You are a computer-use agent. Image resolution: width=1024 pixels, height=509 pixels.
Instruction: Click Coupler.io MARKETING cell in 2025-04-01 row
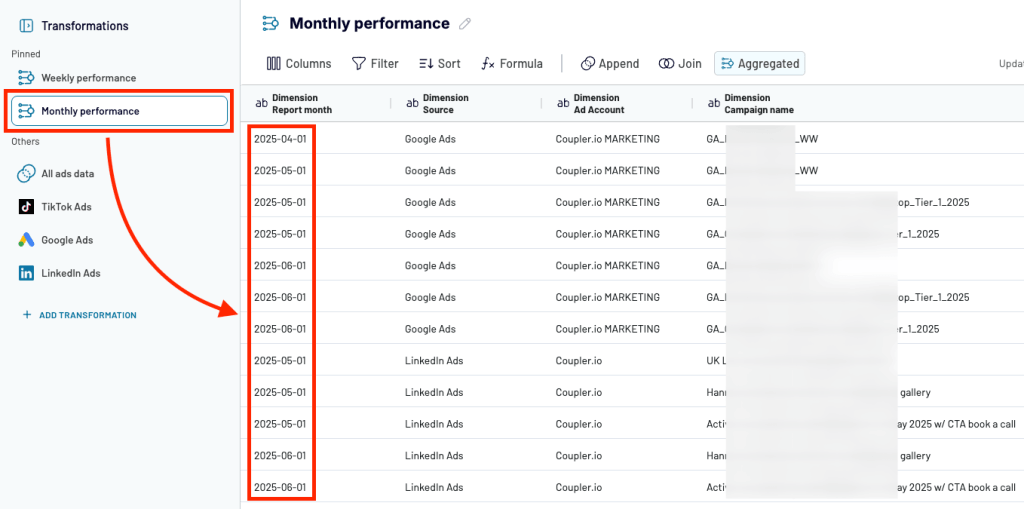607,139
